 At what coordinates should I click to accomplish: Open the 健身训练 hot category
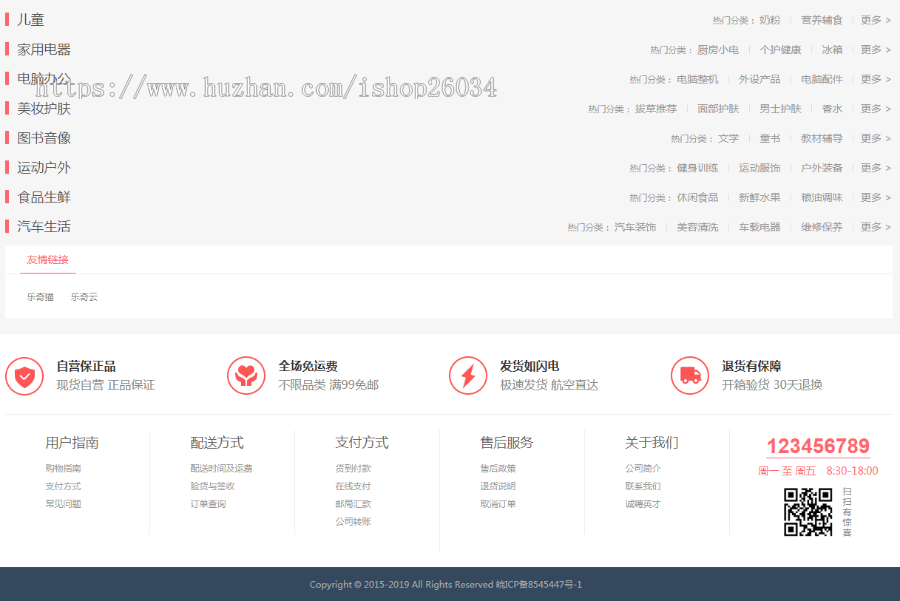click(x=697, y=168)
